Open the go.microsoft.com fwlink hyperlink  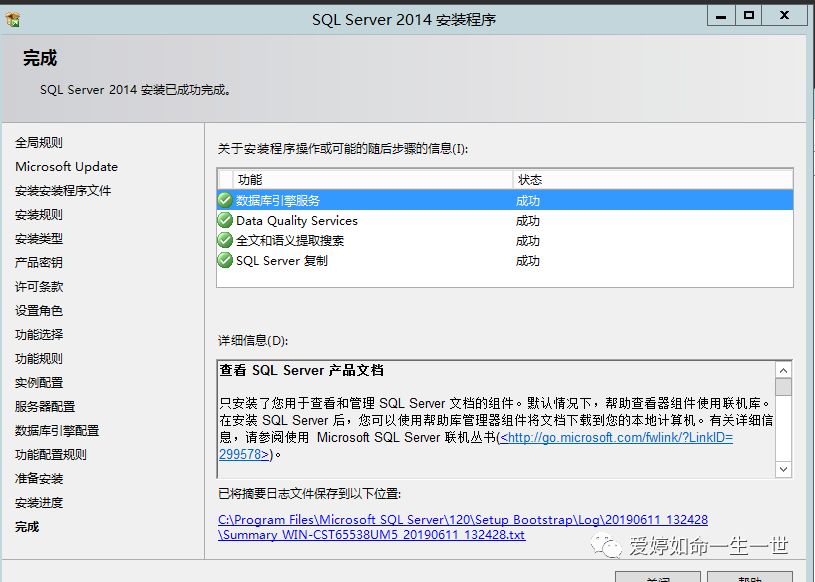(616, 438)
